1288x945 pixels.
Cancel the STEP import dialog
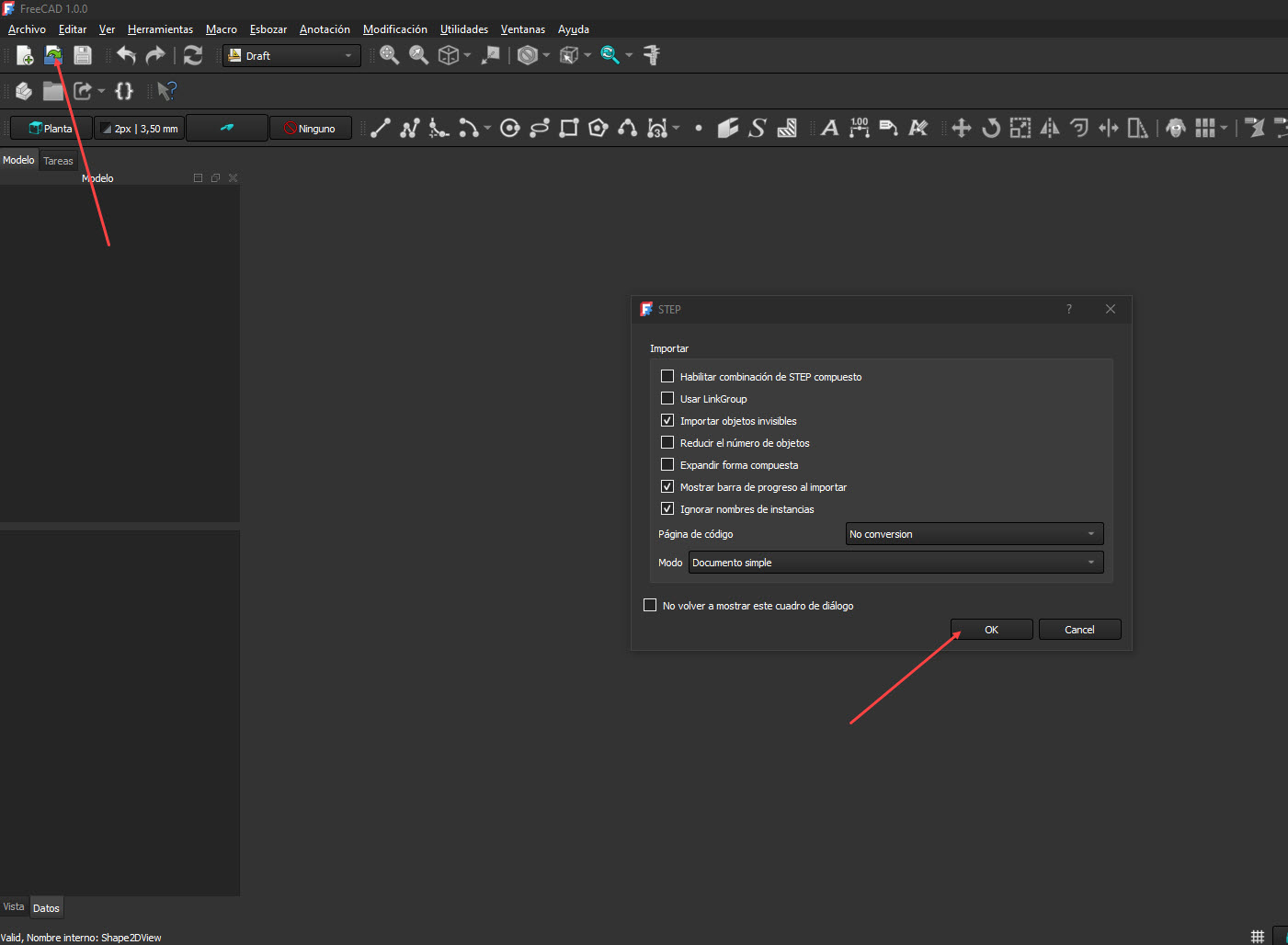click(1079, 630)
